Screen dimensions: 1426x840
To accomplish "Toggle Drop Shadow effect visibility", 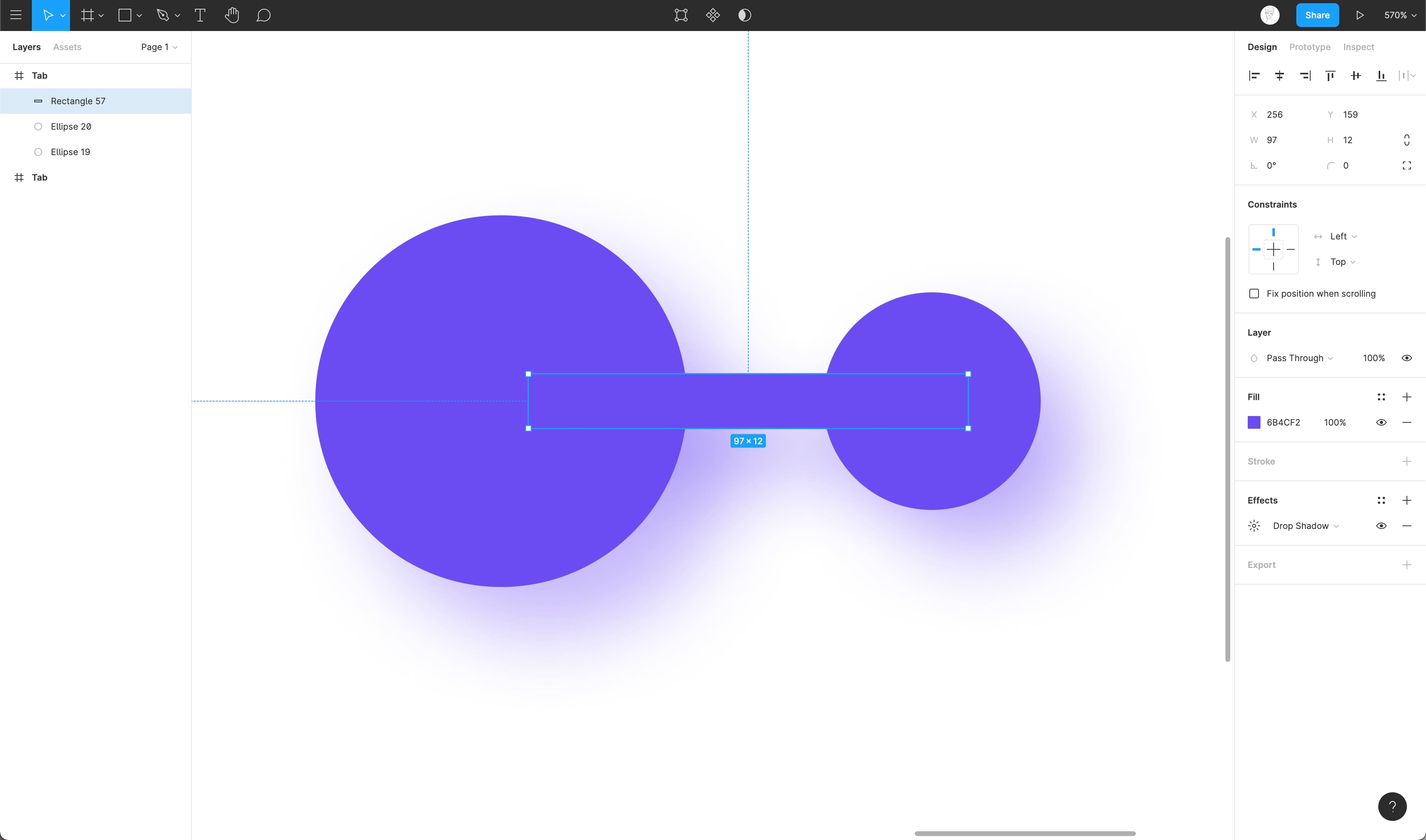I will (1381, 526).
